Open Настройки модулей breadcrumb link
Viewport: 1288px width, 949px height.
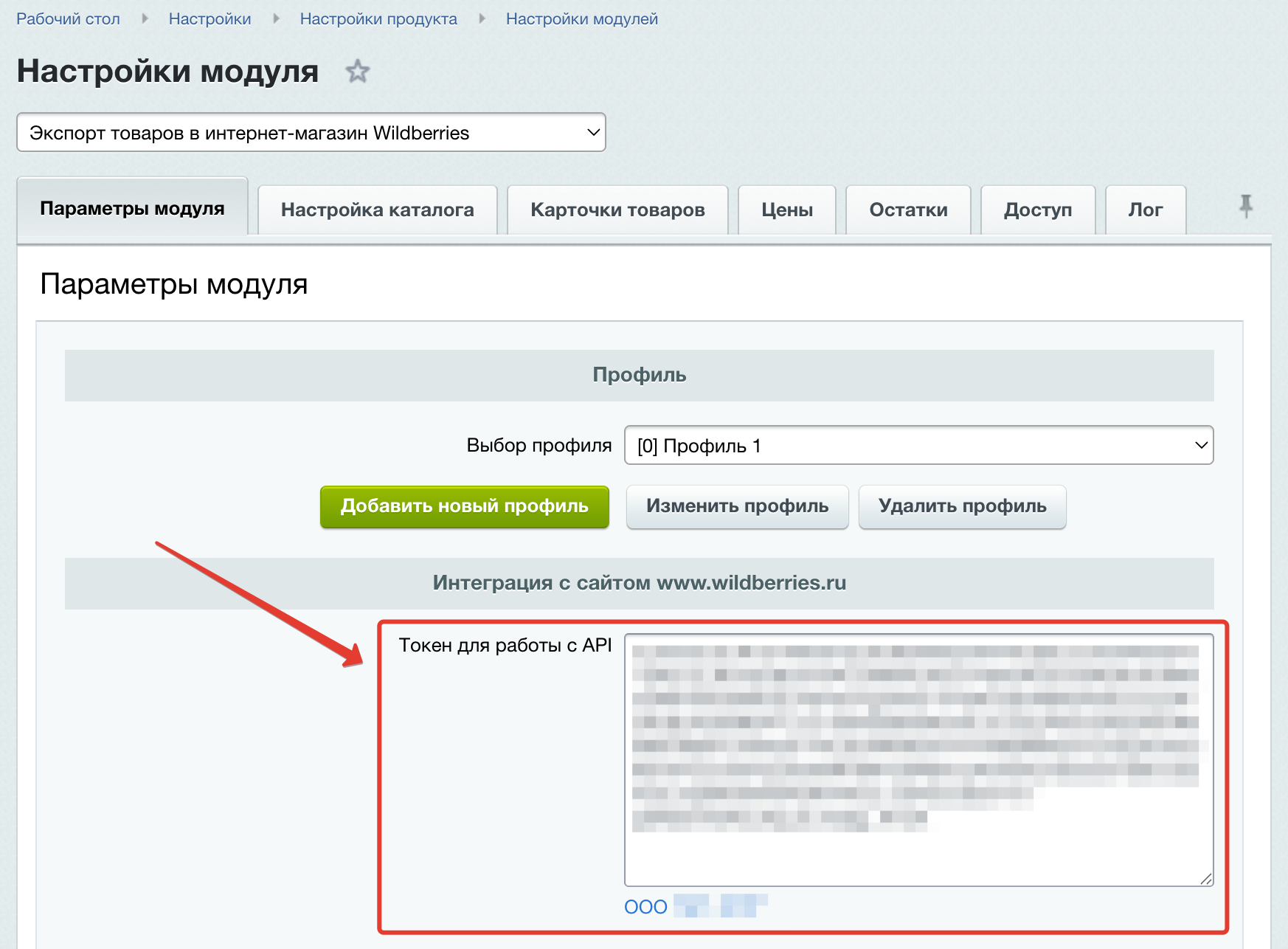coord(581,19)
